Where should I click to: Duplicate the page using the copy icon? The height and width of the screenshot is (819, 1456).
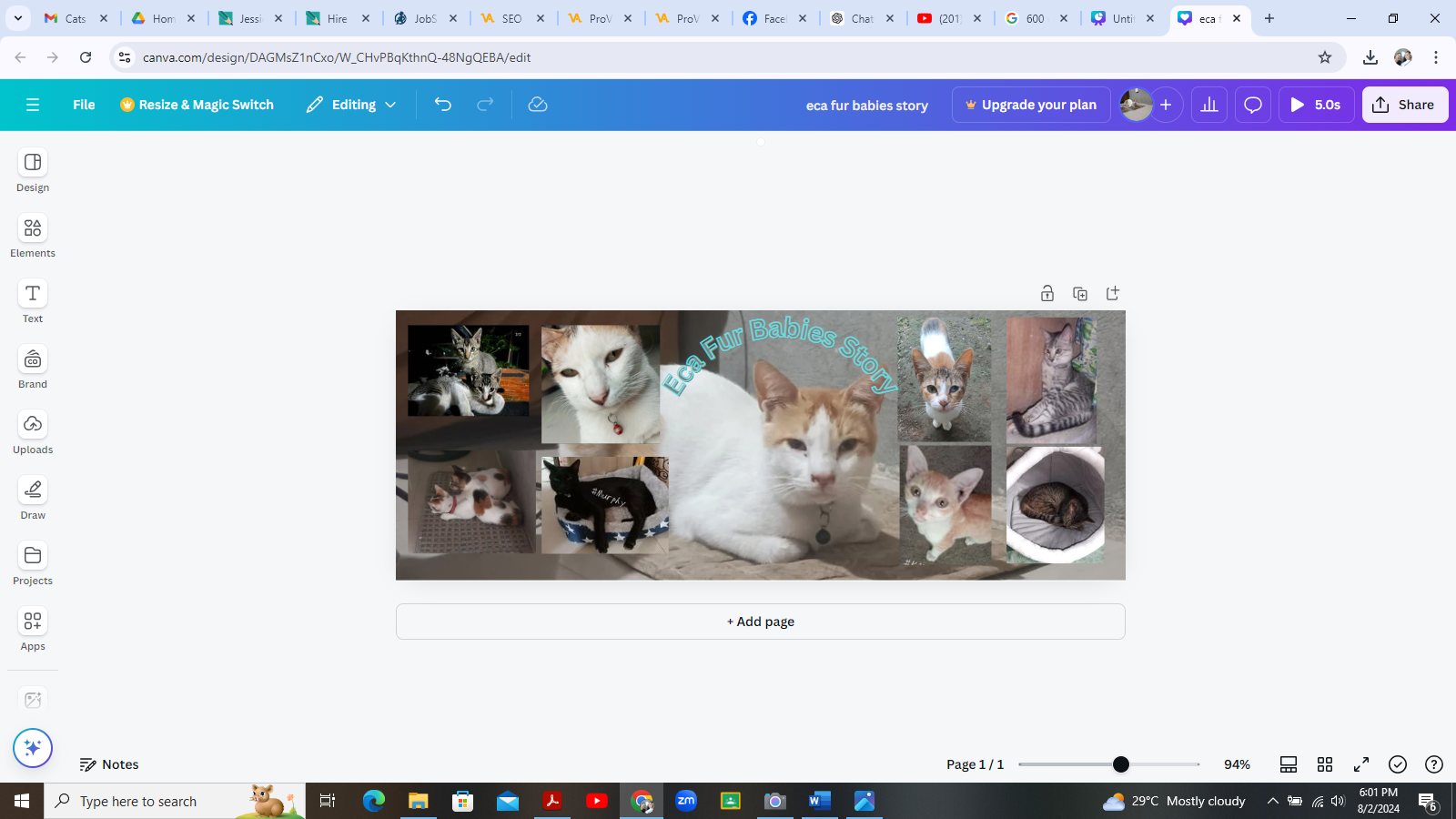1080,294
